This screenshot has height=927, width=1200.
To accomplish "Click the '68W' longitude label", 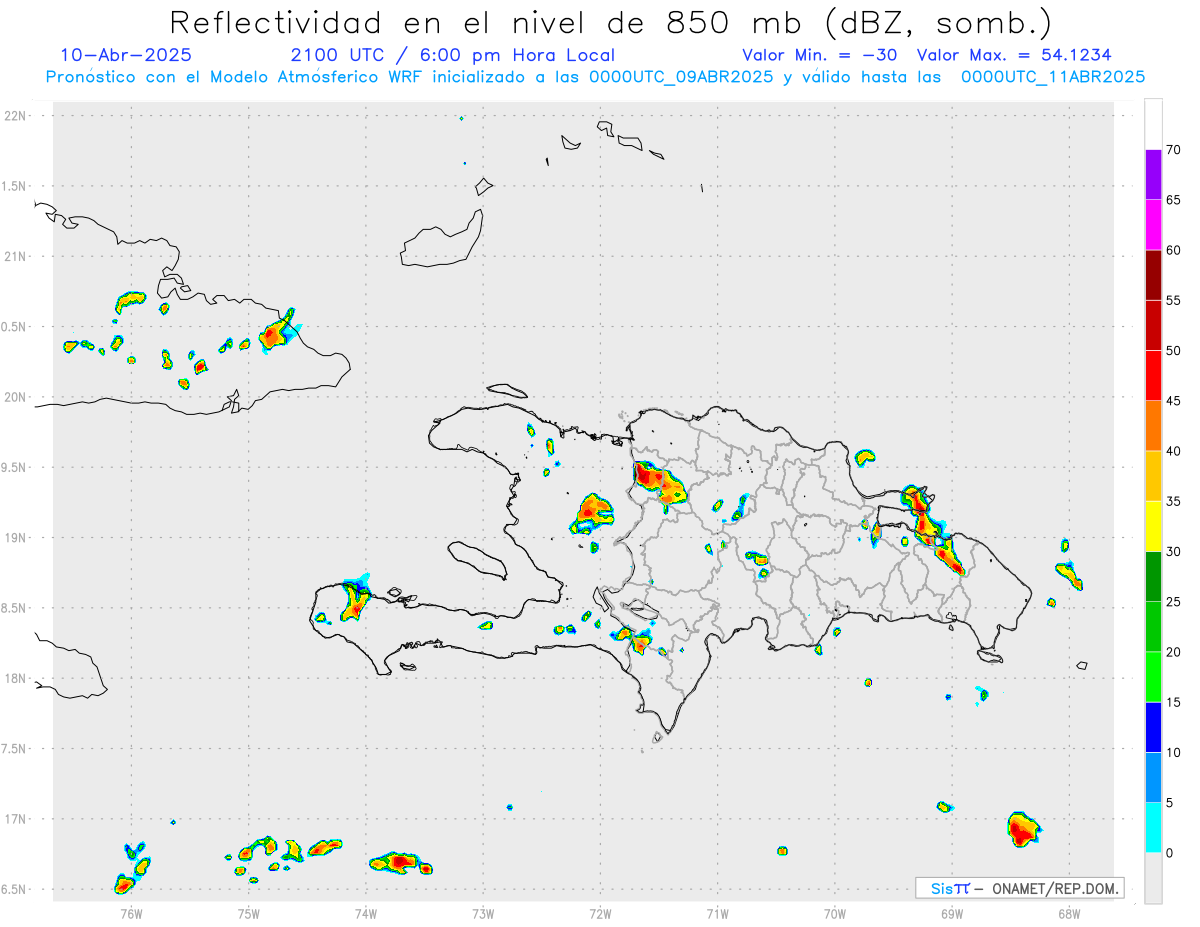I will (1069, 913).
